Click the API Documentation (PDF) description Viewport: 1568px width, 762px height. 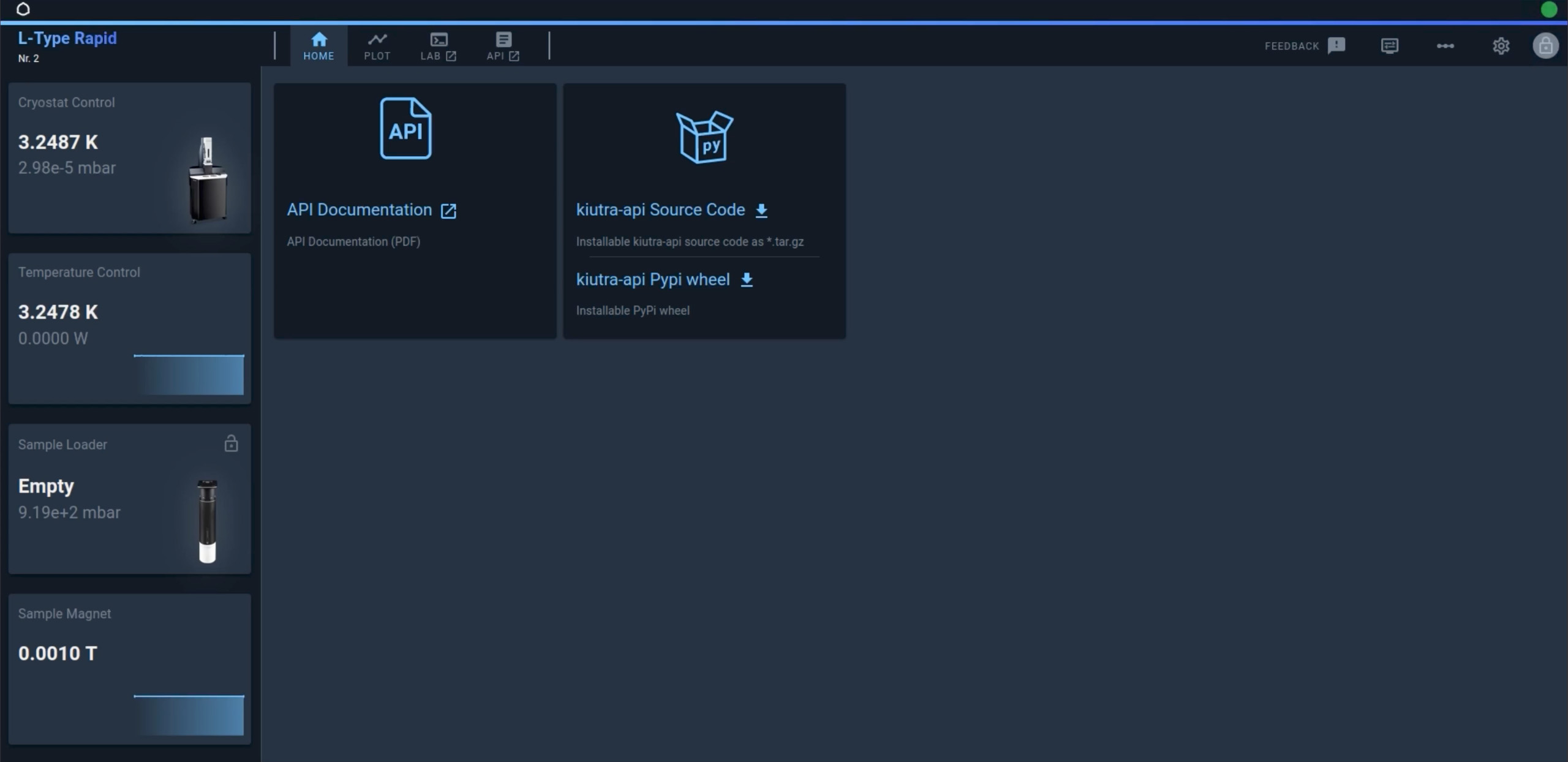pyautogui.click(x=353, y=242)
